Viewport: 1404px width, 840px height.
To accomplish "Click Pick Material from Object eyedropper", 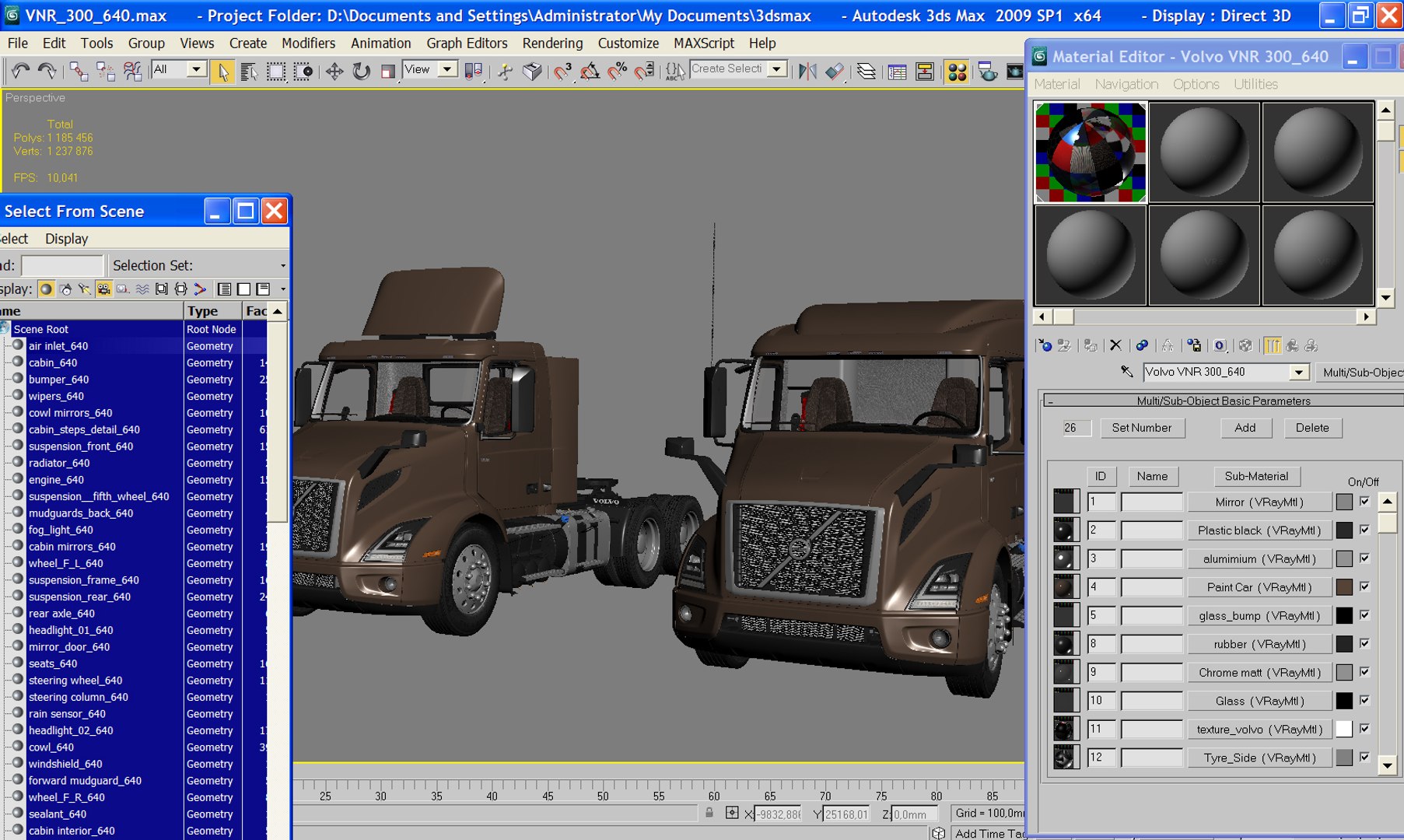I will 1126,372.
